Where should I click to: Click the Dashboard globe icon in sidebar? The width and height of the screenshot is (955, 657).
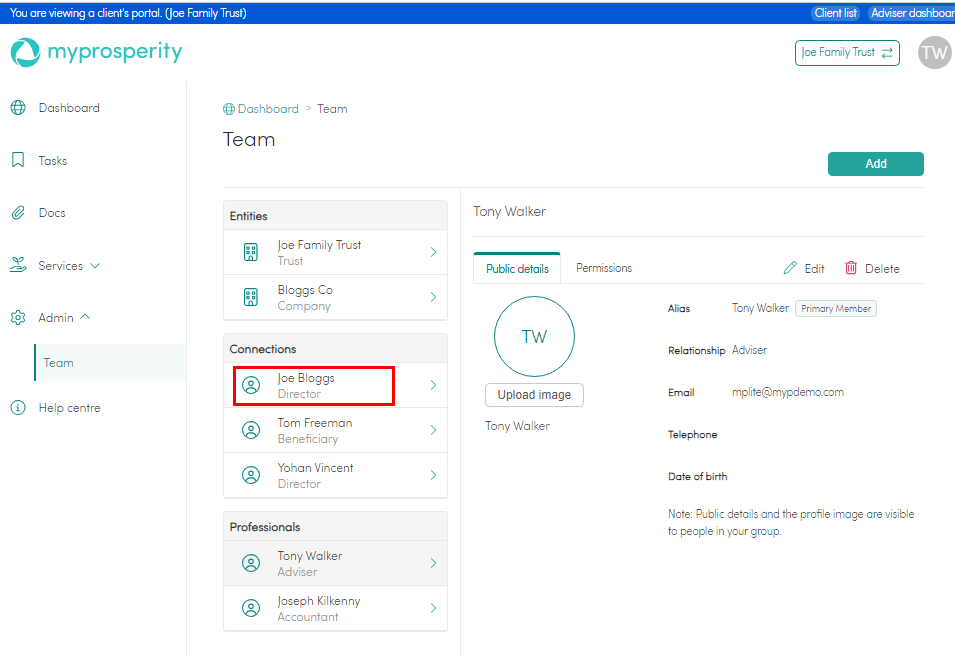pos(18,108)
